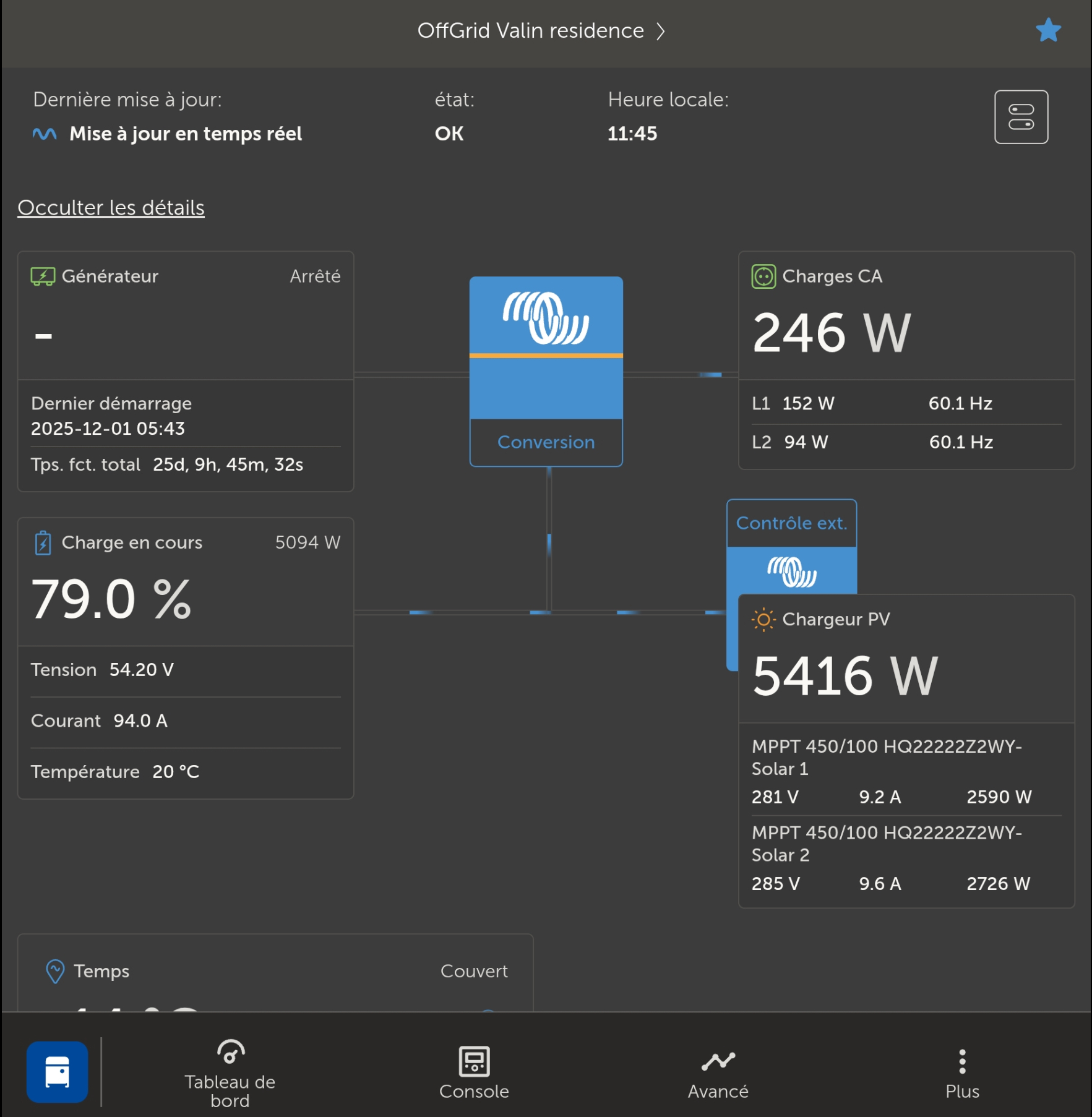Expand the OffGrid Valin residence title chevron
The height and width of the screenshot is (1117, 1092).
point(661,30)
